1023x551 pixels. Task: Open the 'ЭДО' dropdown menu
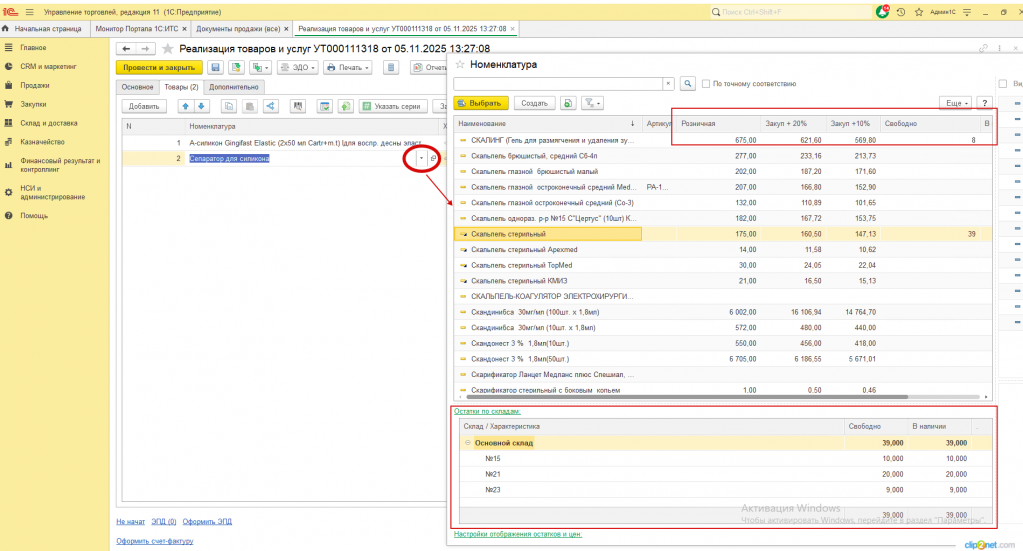tap(298, 67)
